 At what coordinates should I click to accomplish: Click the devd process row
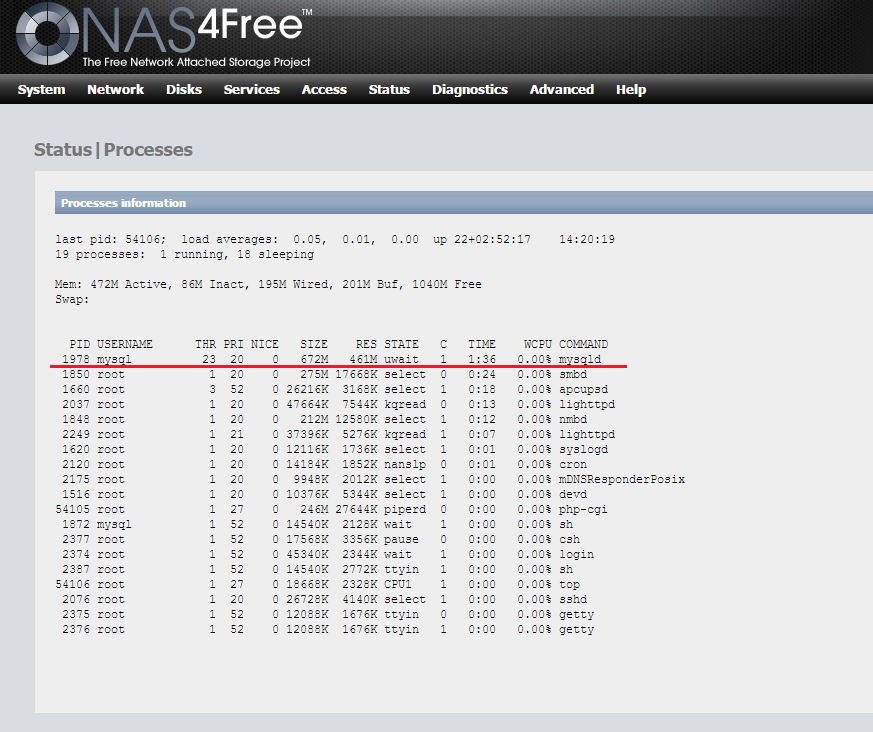point(324,495)
